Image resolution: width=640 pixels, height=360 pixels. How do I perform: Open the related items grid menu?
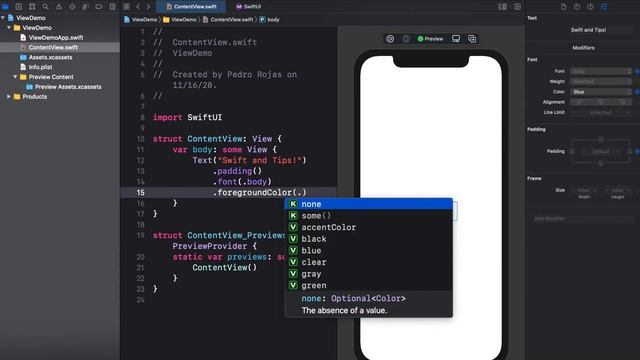(127, 7)
